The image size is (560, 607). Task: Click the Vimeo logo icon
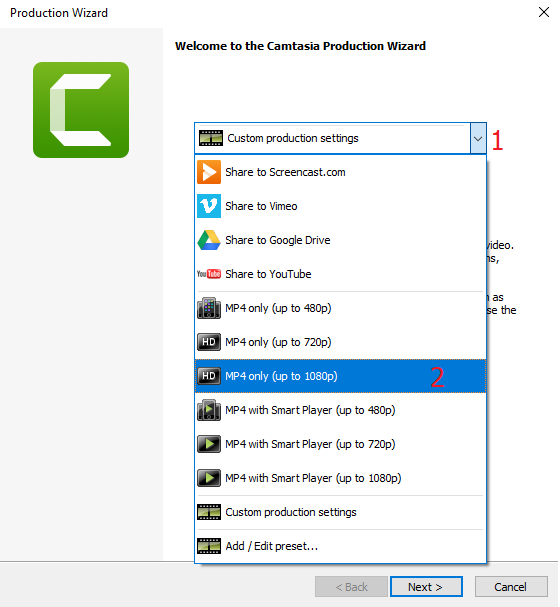209,206
